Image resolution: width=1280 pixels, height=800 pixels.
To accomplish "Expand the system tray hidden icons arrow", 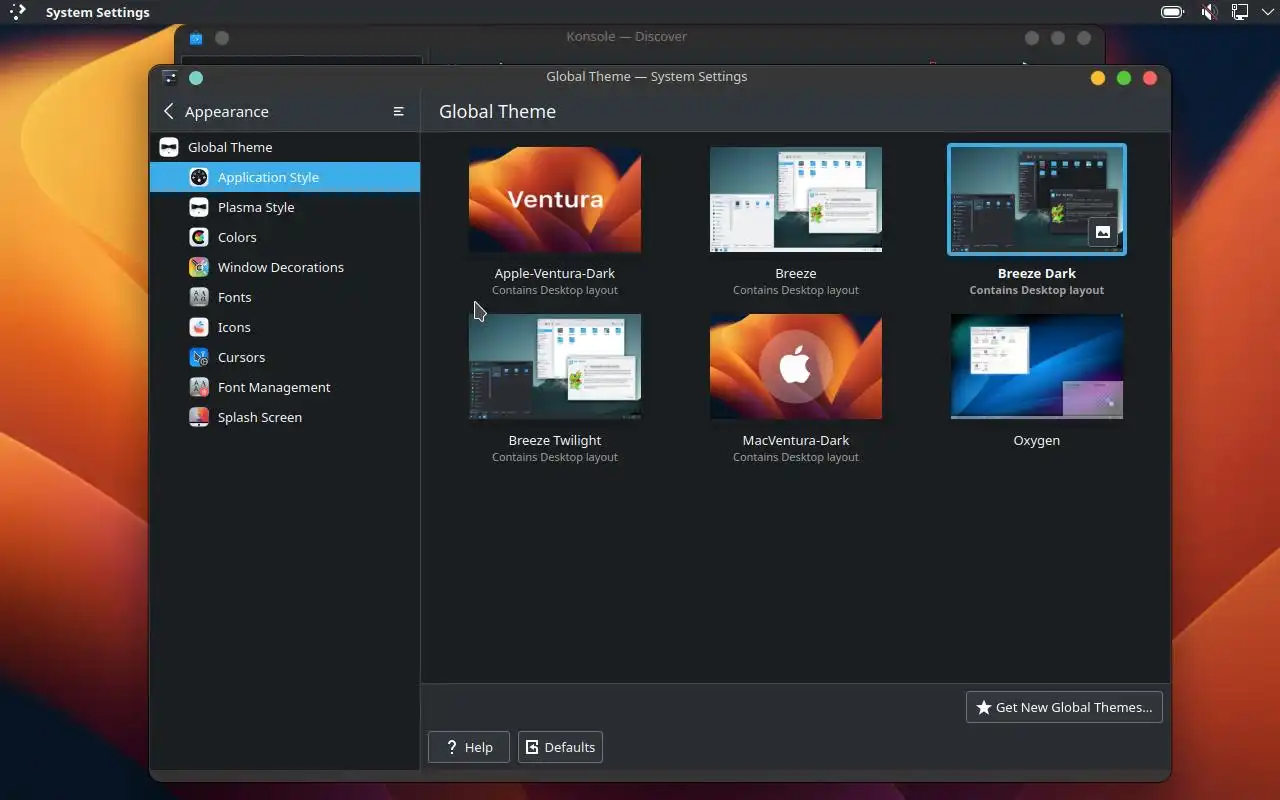I will pyautogui.click(x=1267, y=12).
